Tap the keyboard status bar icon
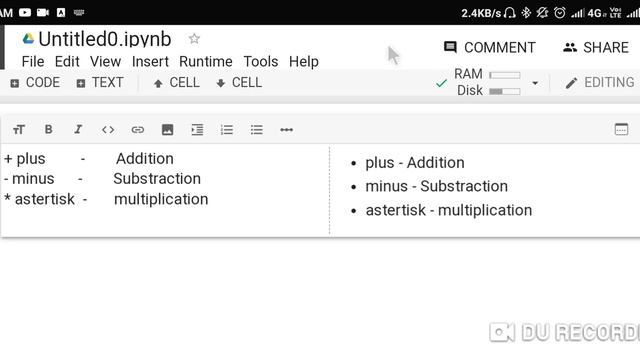The width and height of the screenshot is (640, 360). (79, 13)
